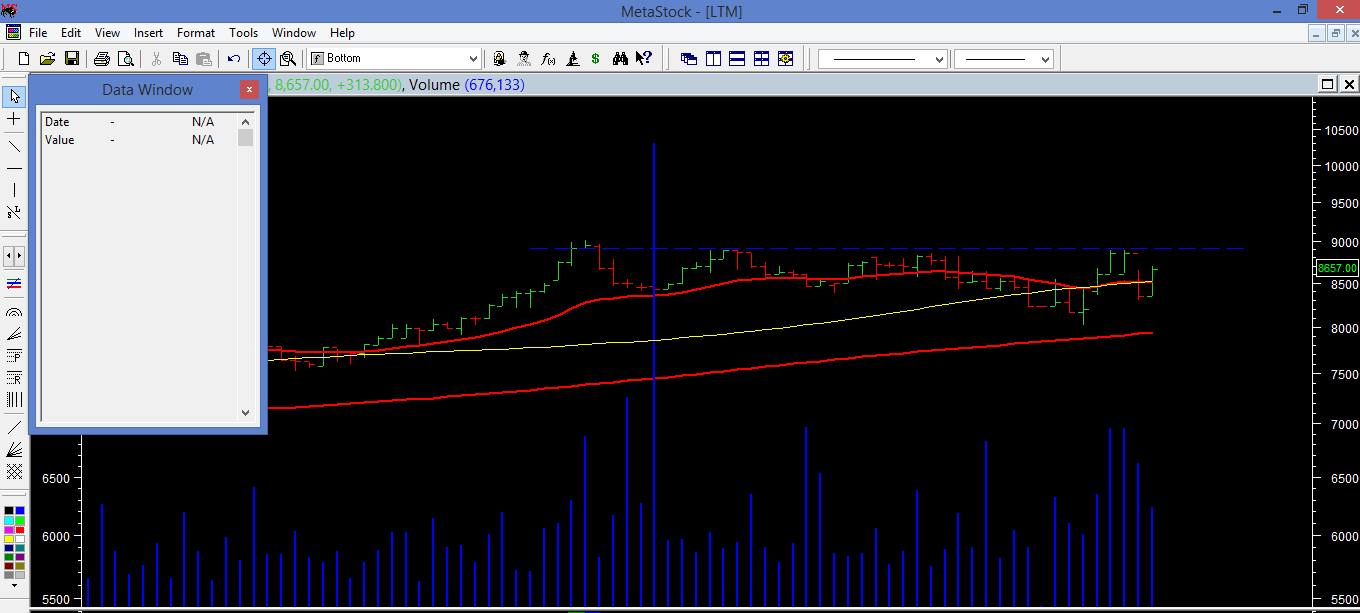Click the Copy toolbar icon

(x=180, y=59)
